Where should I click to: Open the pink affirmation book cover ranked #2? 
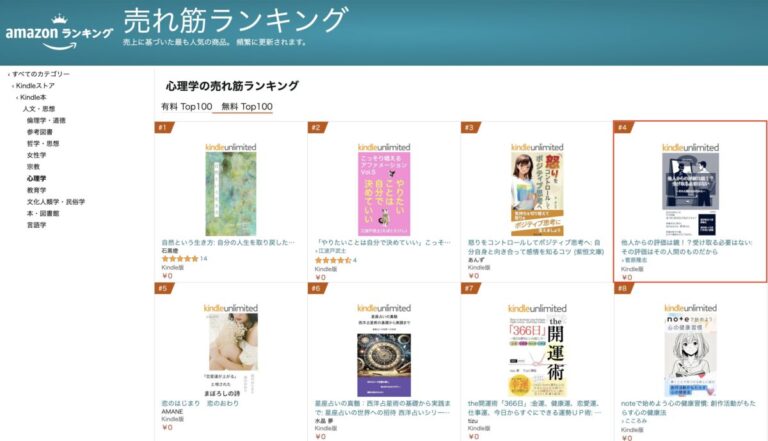pyautogui.click(x=384, y=194)
